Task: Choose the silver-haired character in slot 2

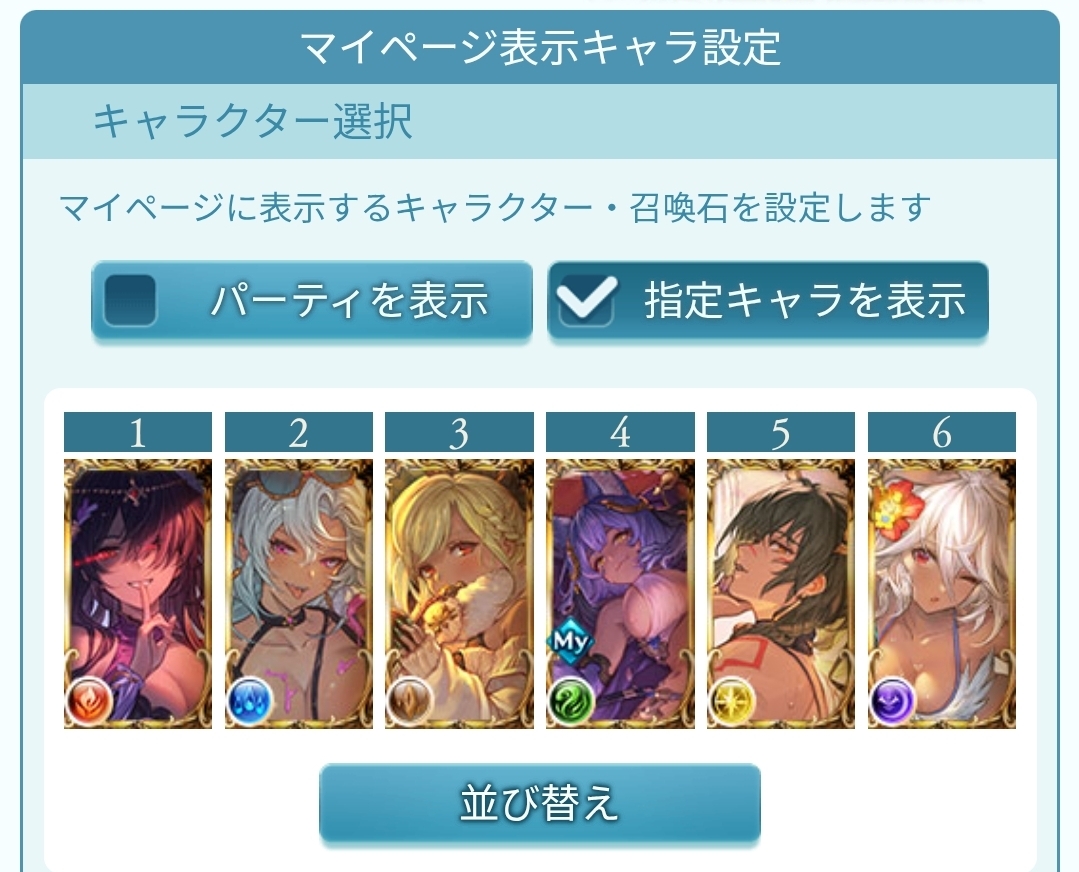Action: pos(299,593)
